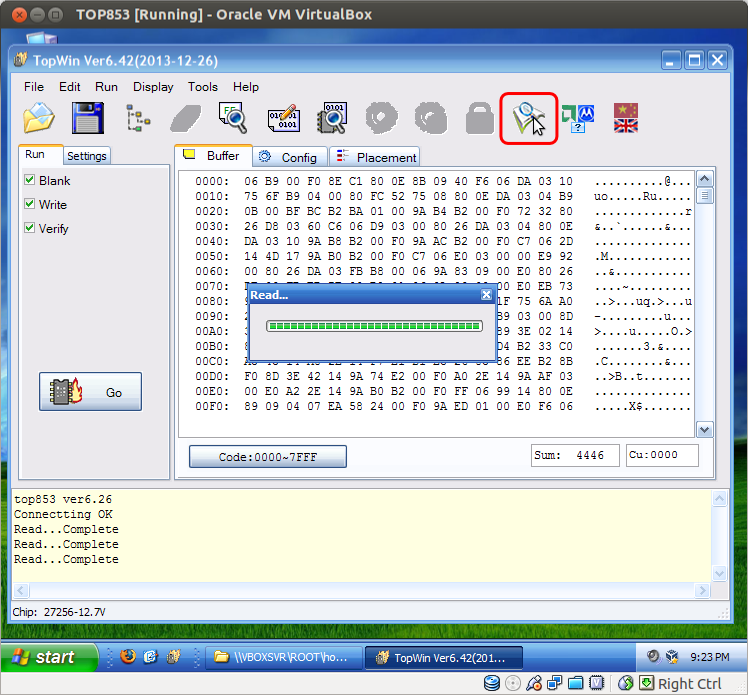Close the Read progress dialog
This screenshot has width=748, height=695.
[486, 295]
